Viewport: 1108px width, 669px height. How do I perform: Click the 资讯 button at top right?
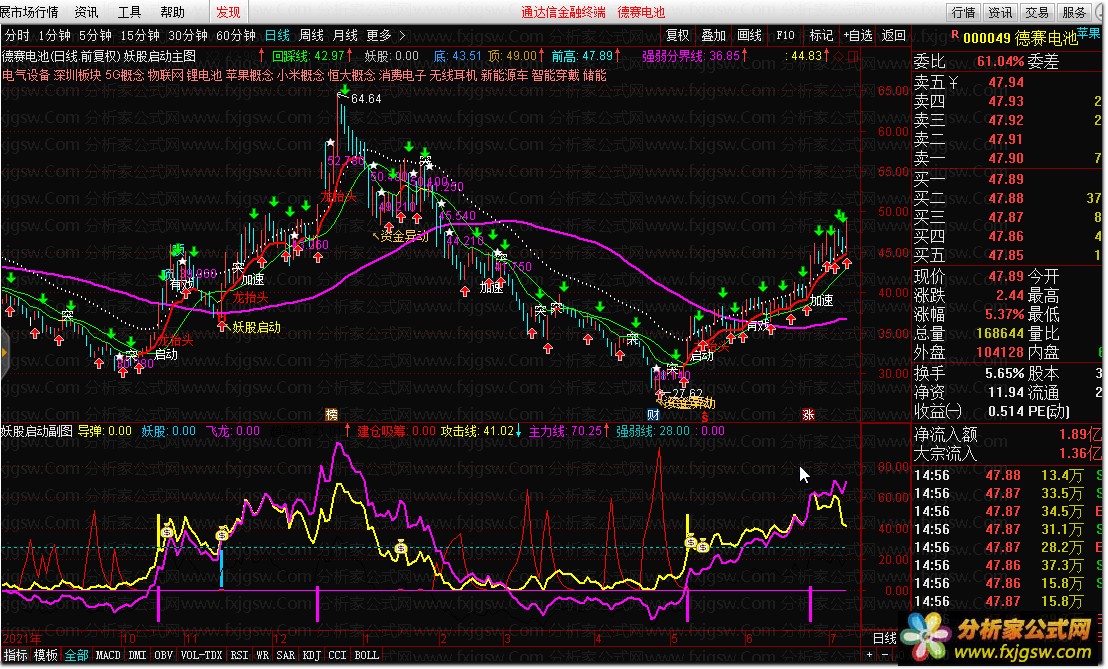click(1000, 12)
